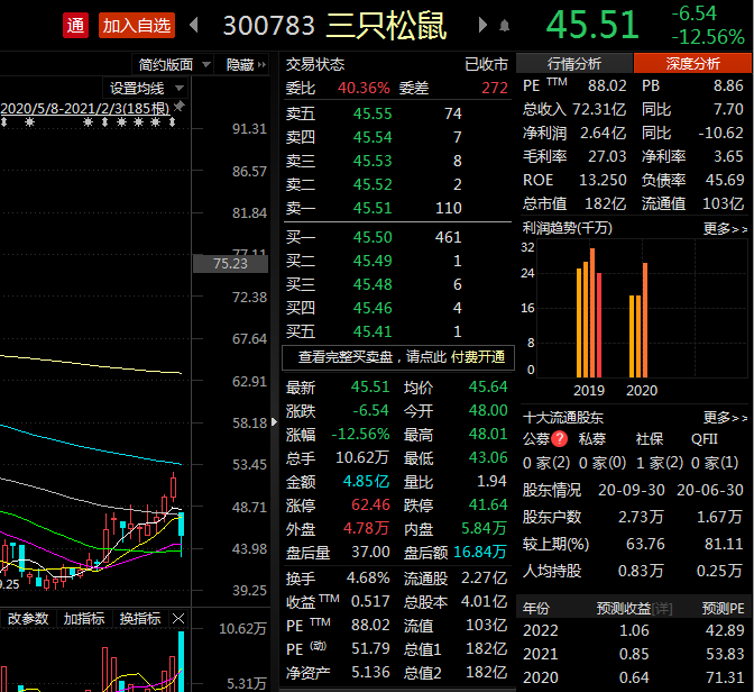
Task: Go to next stock with right arrow
Action: [x=483, y=25]
